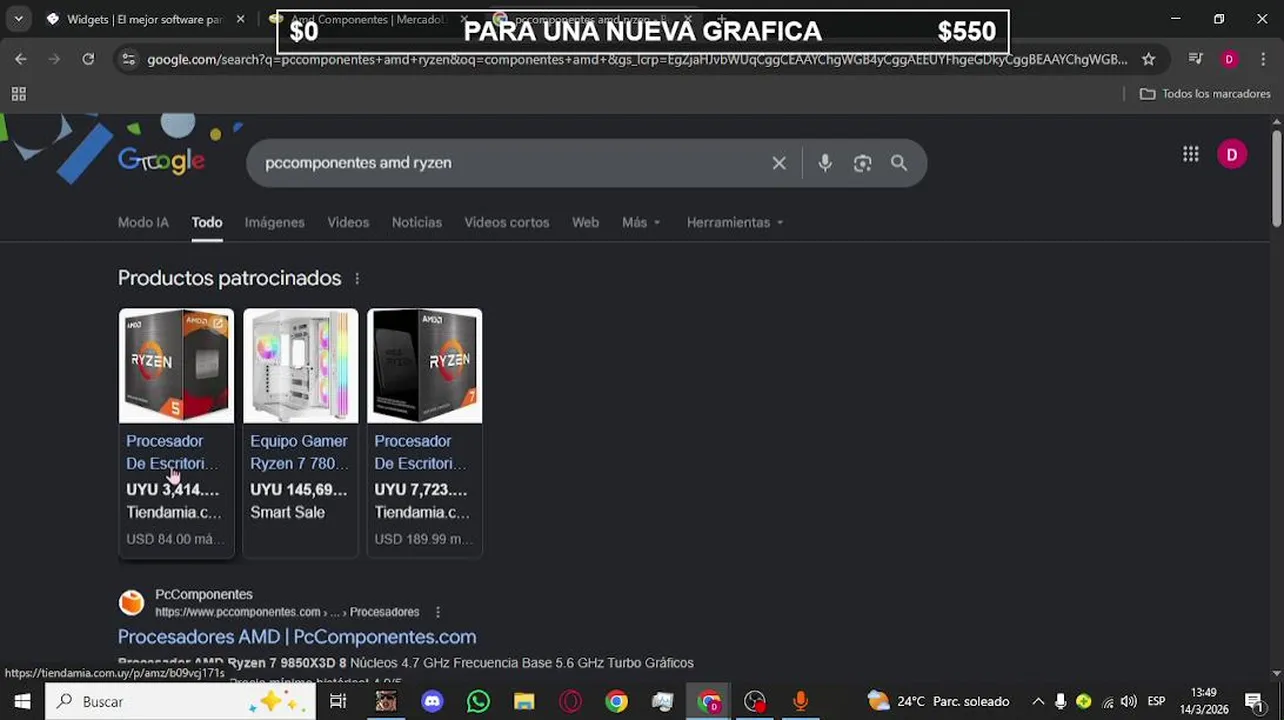This screenshot has width=1284, height=720.
Task: Clear the search box with the X
Action: [779, 163]
